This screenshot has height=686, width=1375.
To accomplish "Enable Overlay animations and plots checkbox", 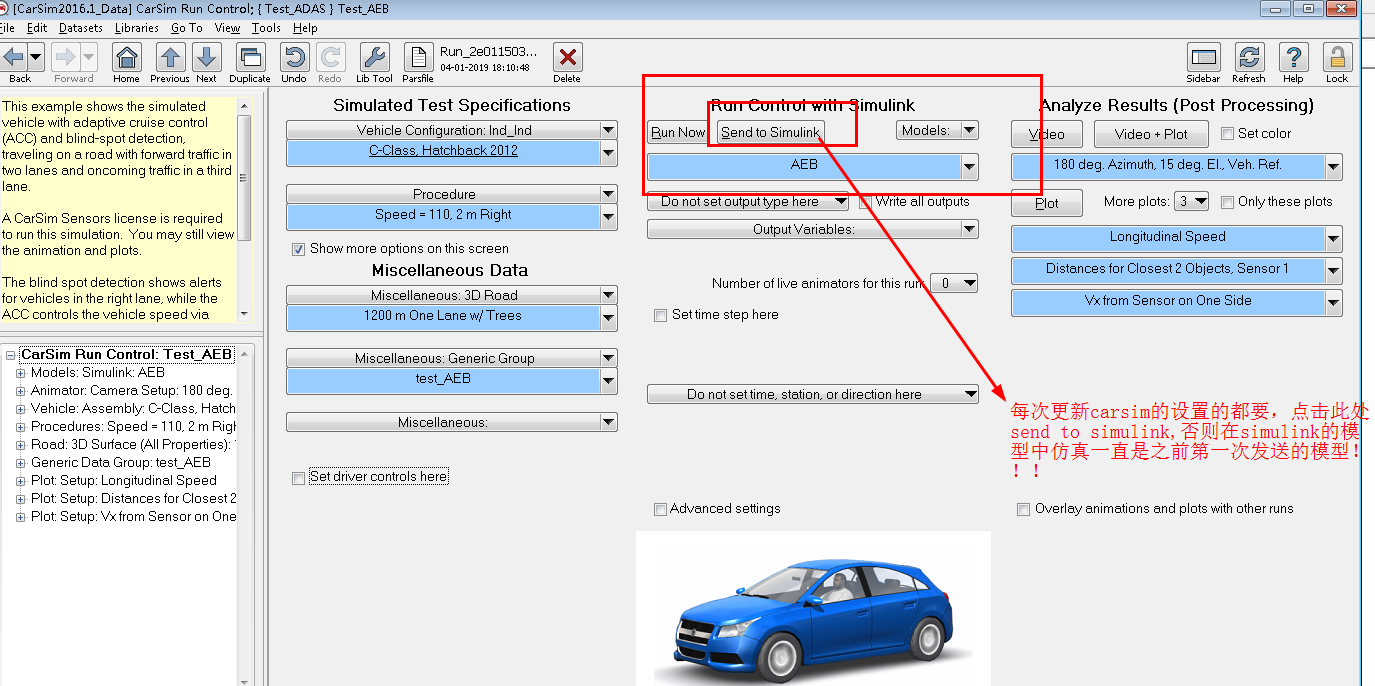I will coord(1023,509).
